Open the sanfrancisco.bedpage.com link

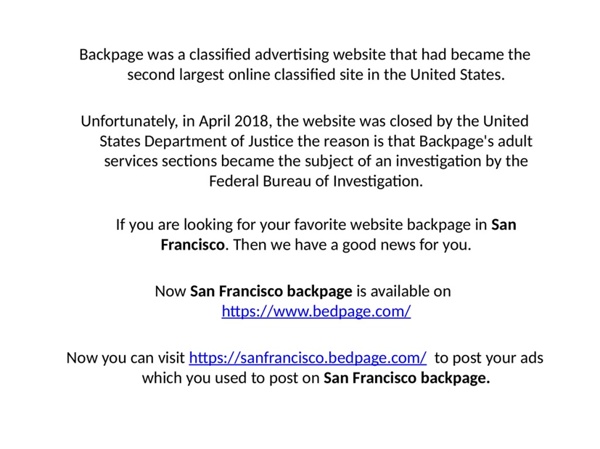[307, 358]
